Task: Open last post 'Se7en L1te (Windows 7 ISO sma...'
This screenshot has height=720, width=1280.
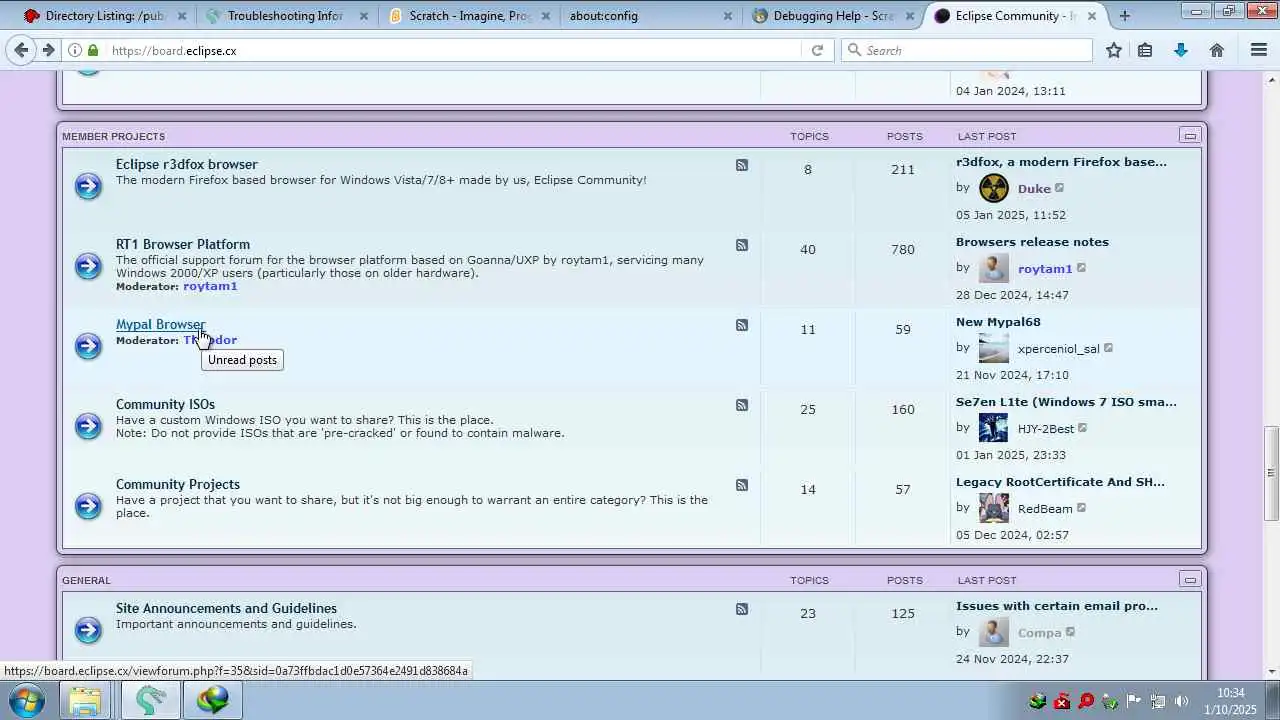Action: point(1066,402)
